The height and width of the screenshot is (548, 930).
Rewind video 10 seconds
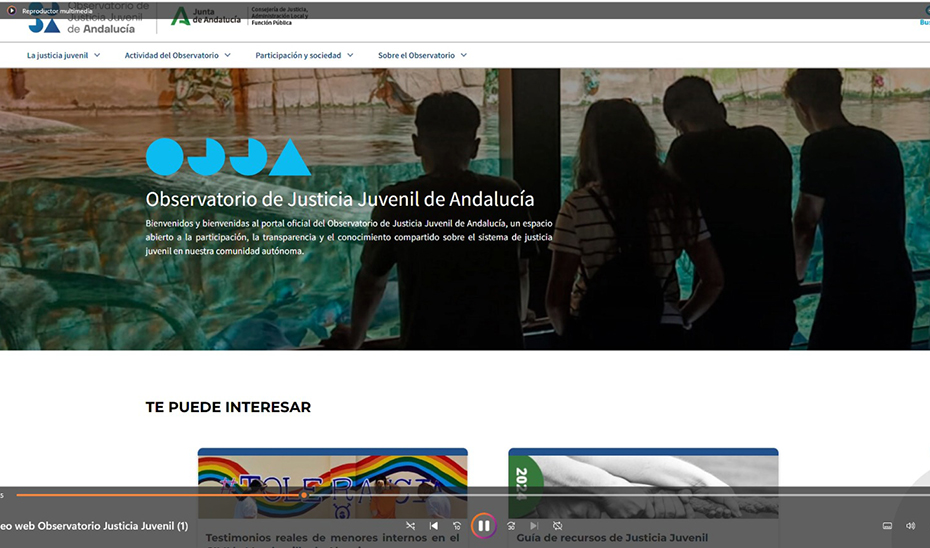tap(457, 526)
